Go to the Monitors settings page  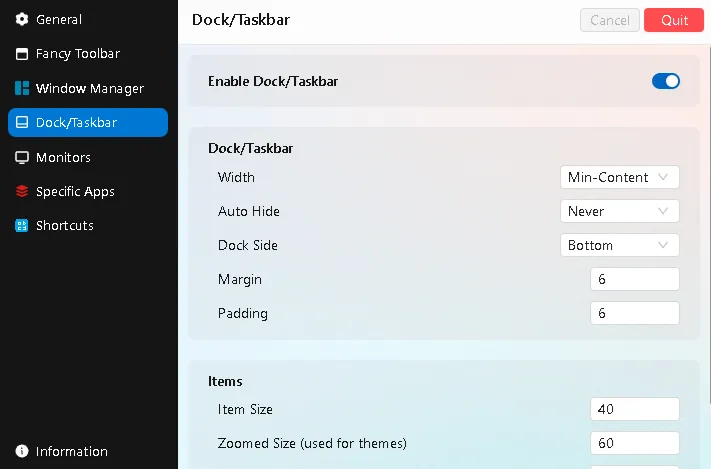click(x=63, y=157)
